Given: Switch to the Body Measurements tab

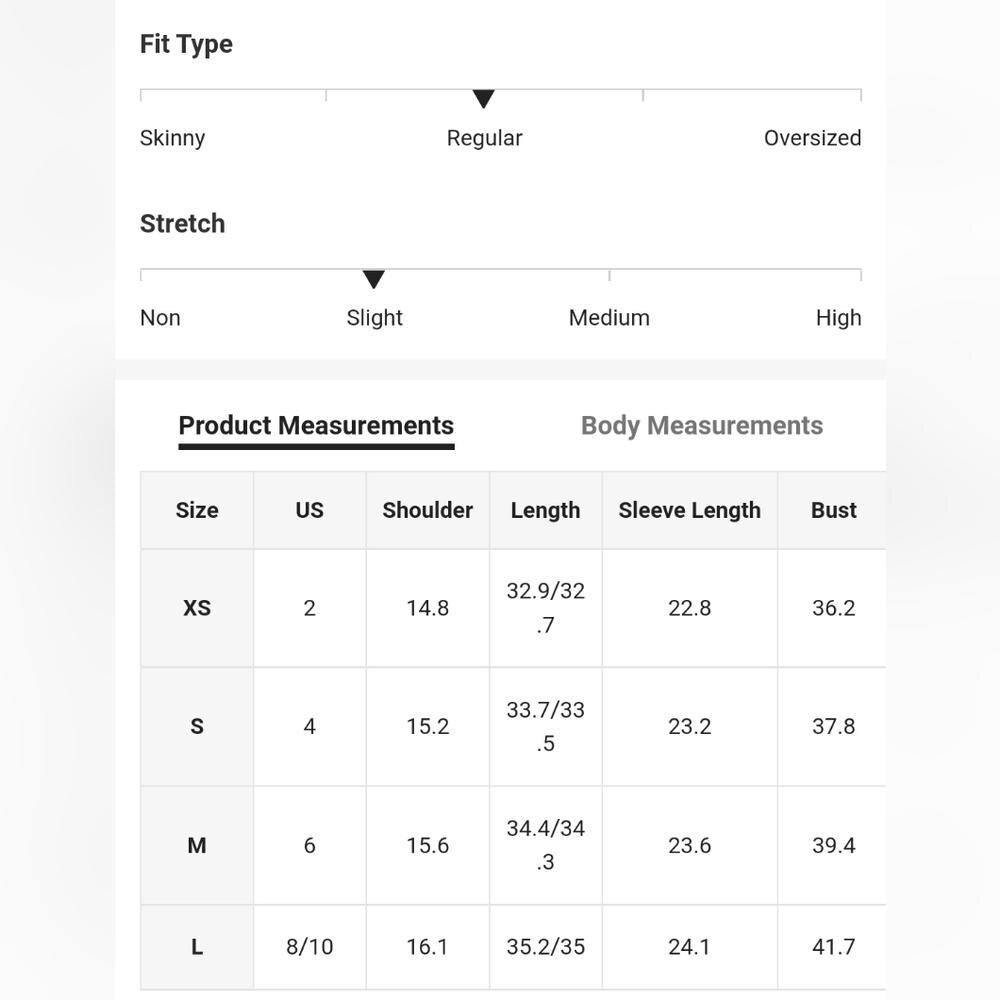Looking at the screenshot, I should pos(701,426).
